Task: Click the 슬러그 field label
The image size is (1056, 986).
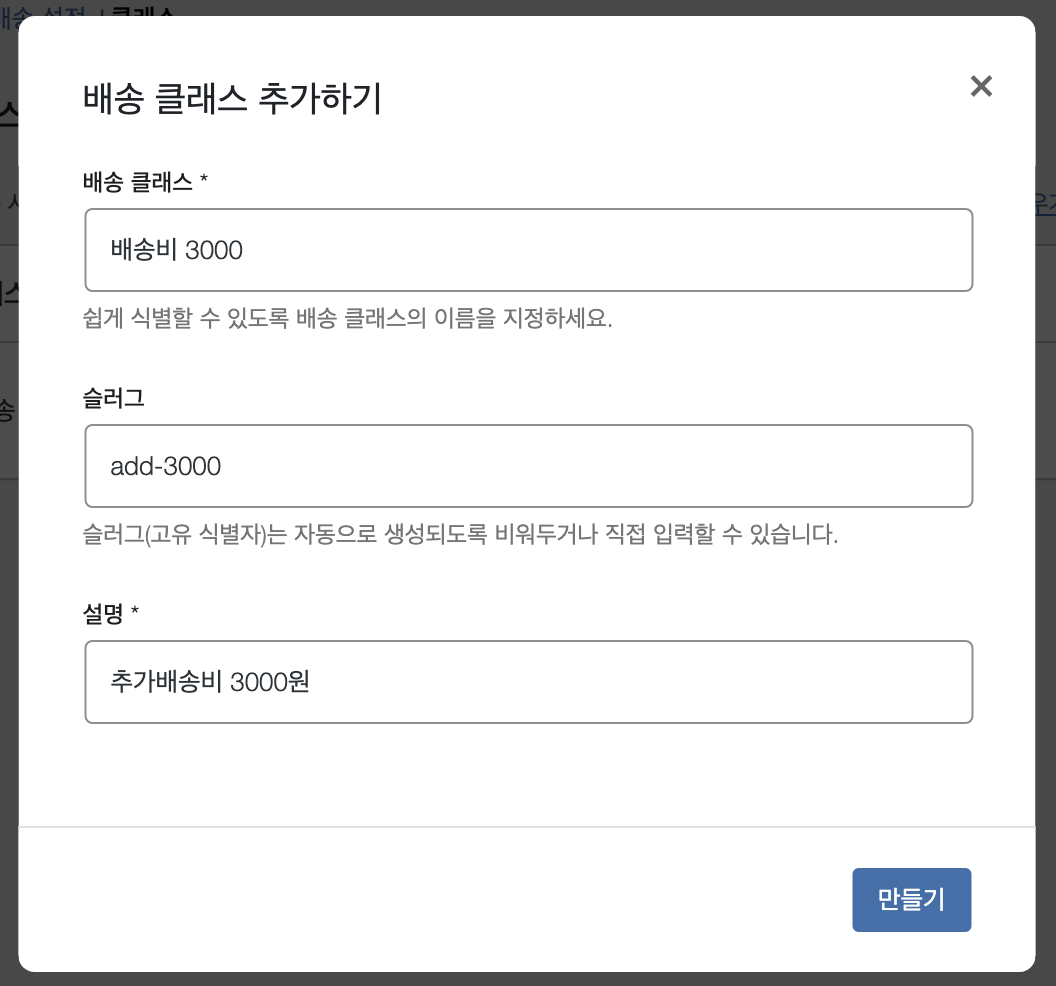Action: pos(114,398)
